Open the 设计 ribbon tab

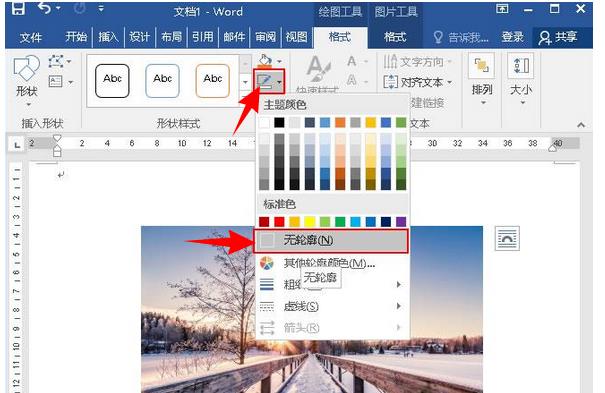pos(139,37)
